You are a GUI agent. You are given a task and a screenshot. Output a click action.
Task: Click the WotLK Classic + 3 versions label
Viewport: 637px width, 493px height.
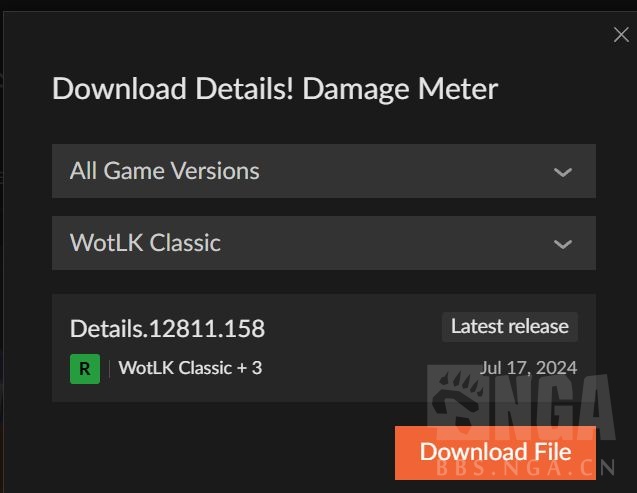click(x=190, y=368)
